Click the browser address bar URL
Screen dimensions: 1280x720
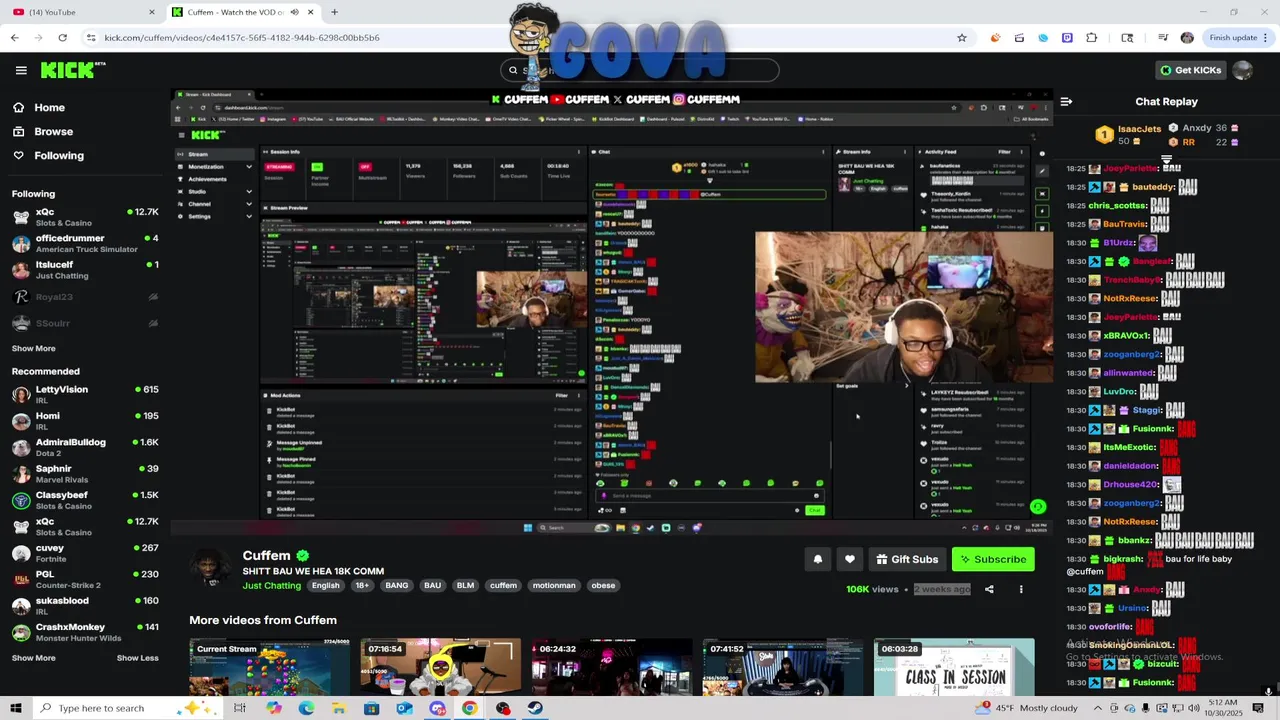(242, 38)
